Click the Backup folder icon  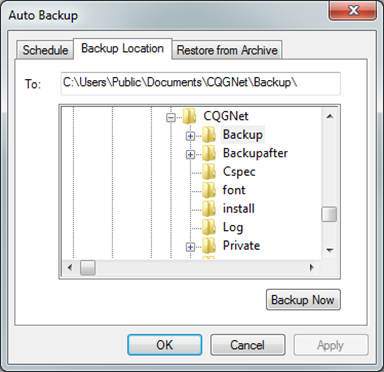[x=209, y=135]
